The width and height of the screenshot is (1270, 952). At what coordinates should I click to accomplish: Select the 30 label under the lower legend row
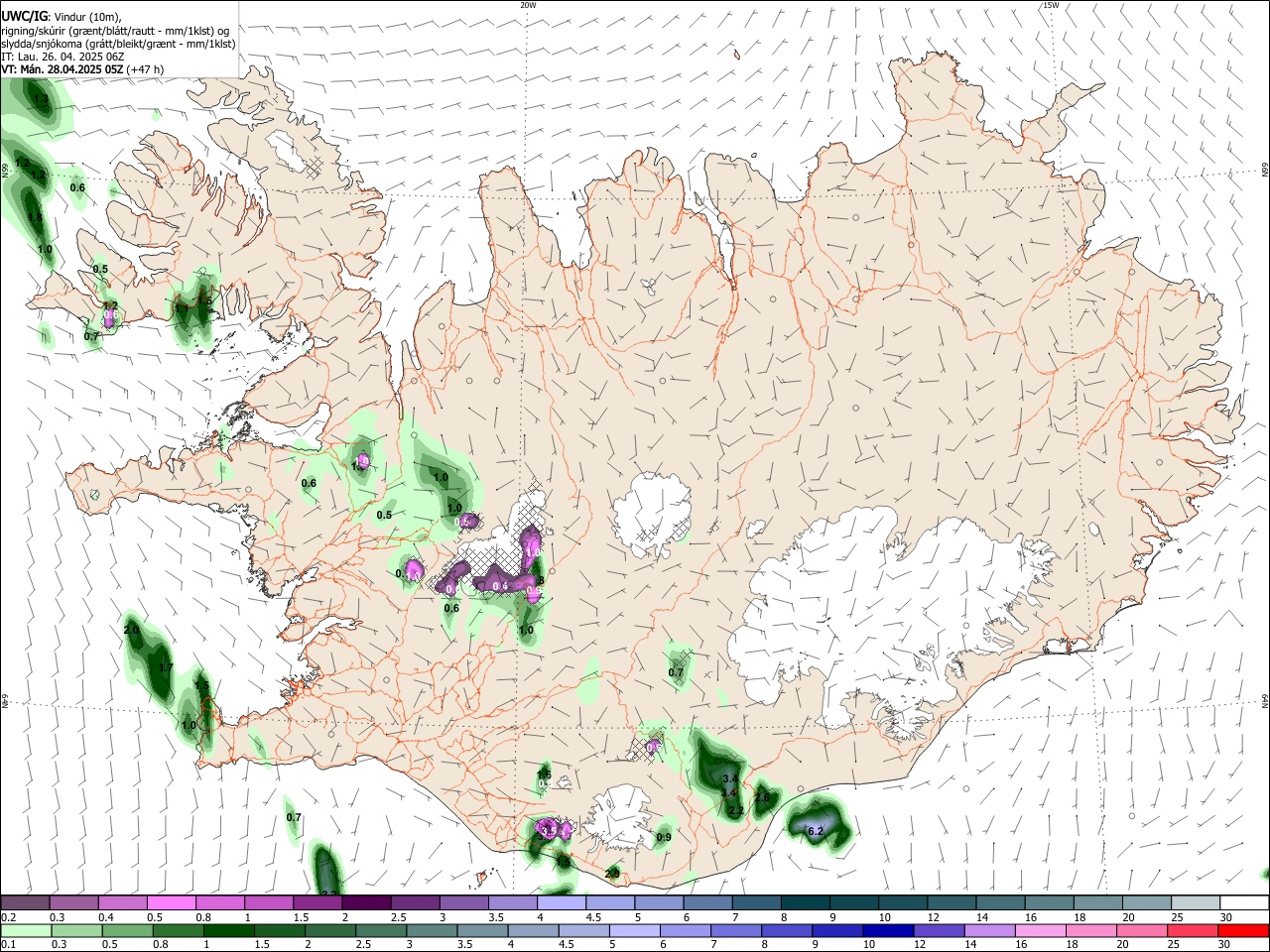[1225, 944]
